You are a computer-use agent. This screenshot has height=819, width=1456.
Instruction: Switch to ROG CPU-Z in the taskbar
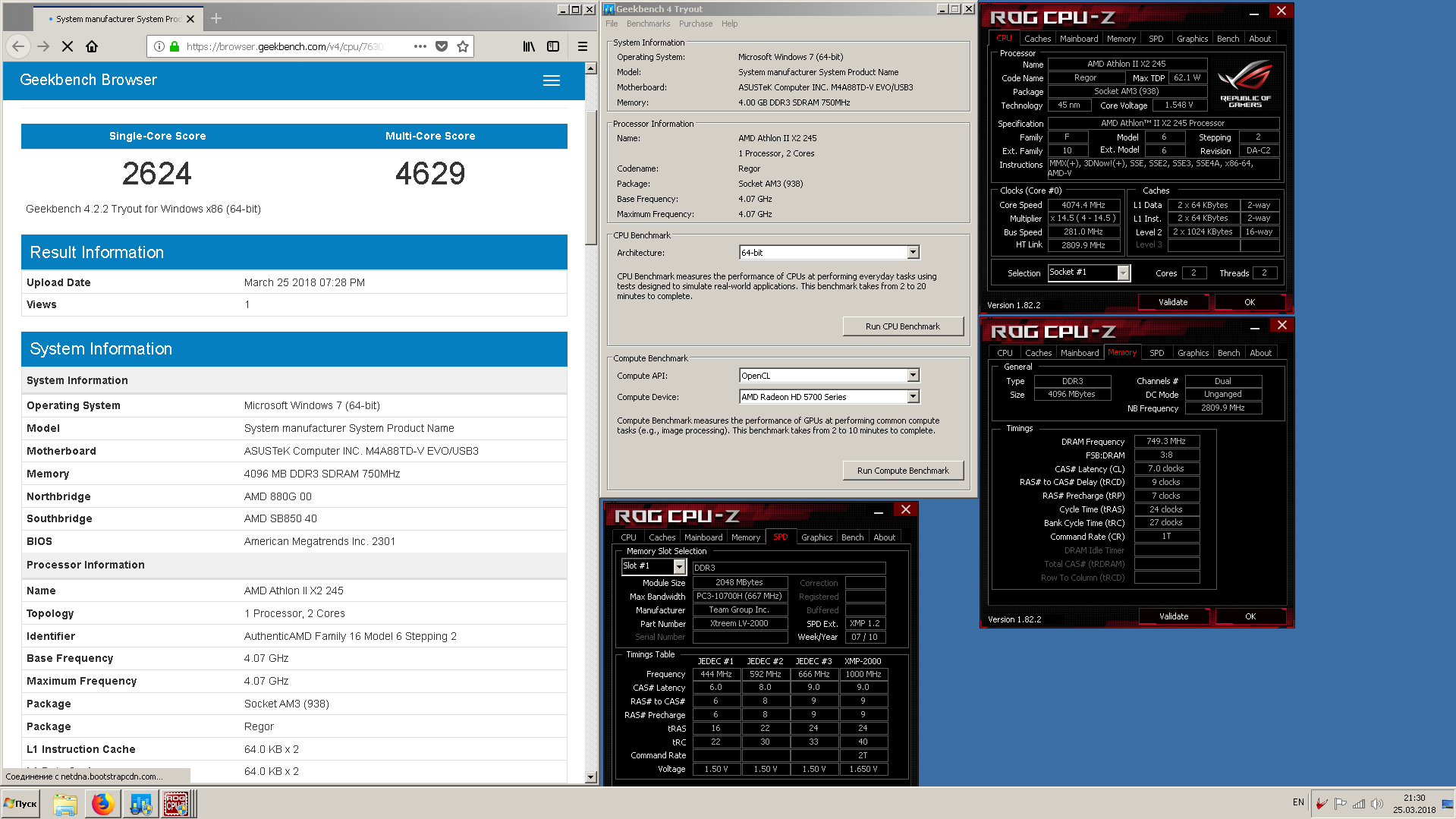click(177, 804)
